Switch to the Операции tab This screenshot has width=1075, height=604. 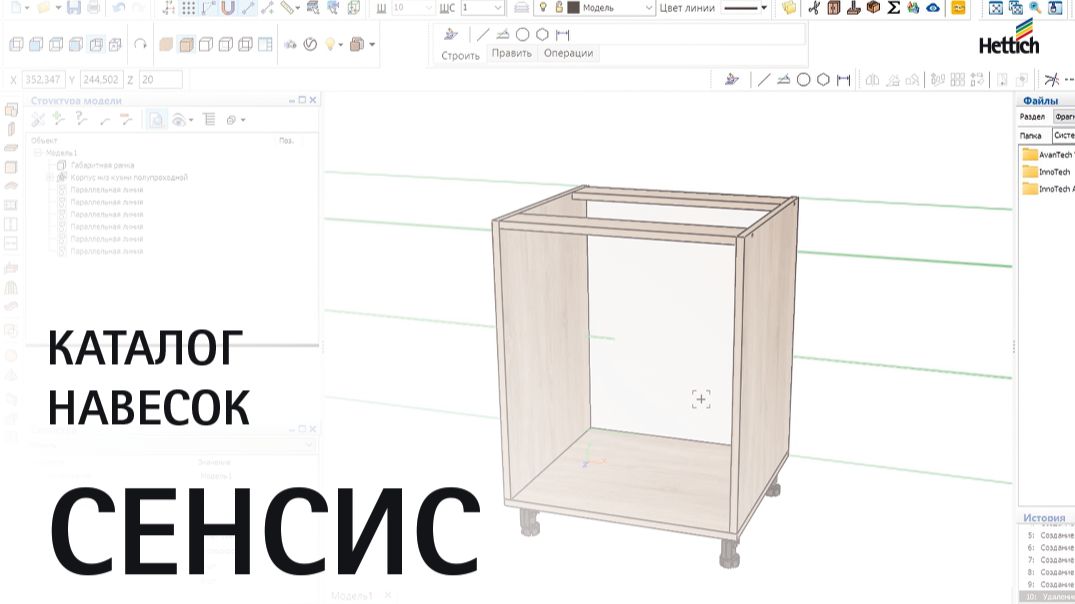(568, 53)
